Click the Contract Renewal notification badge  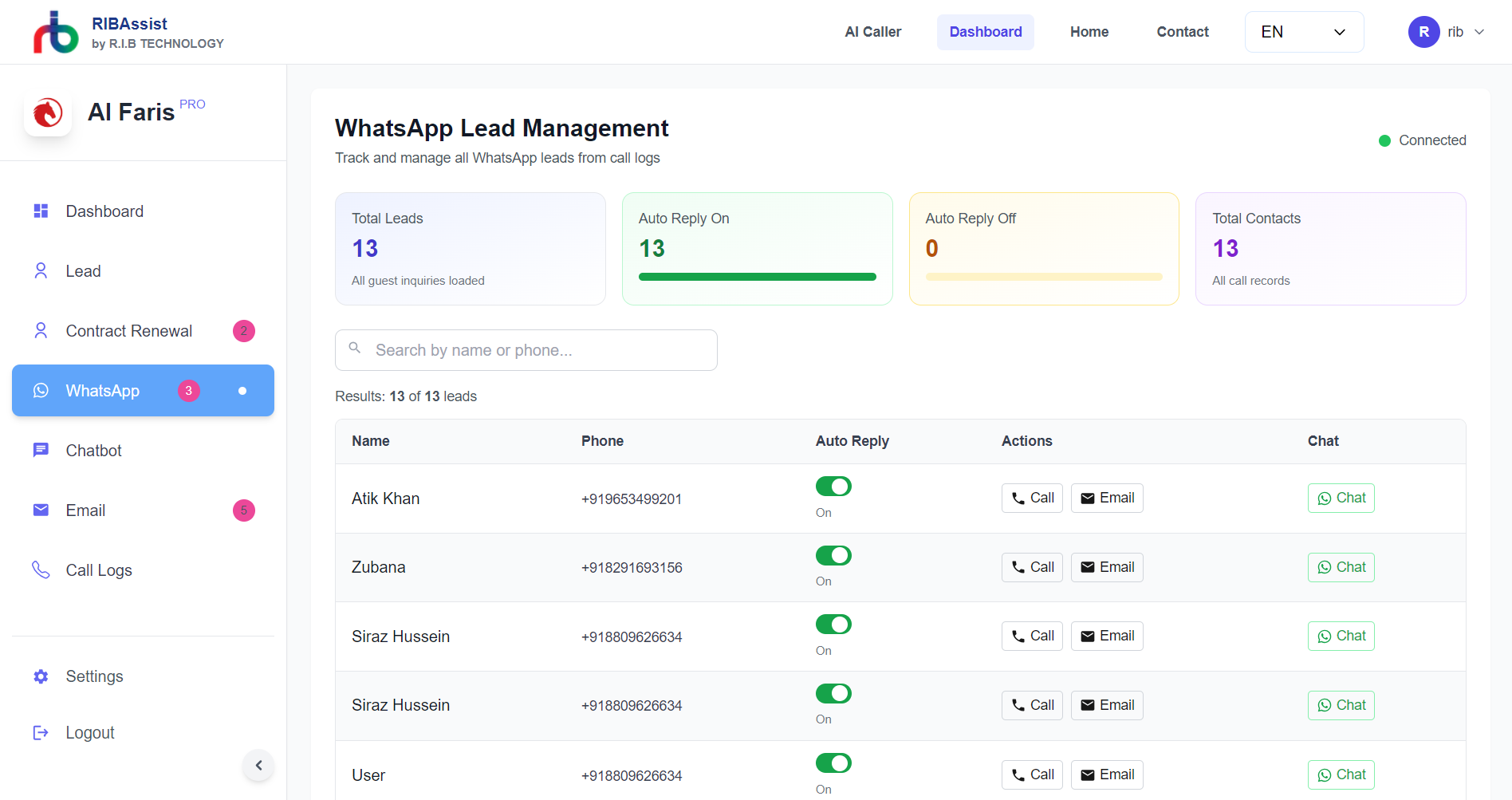click(x=243, y=331)
